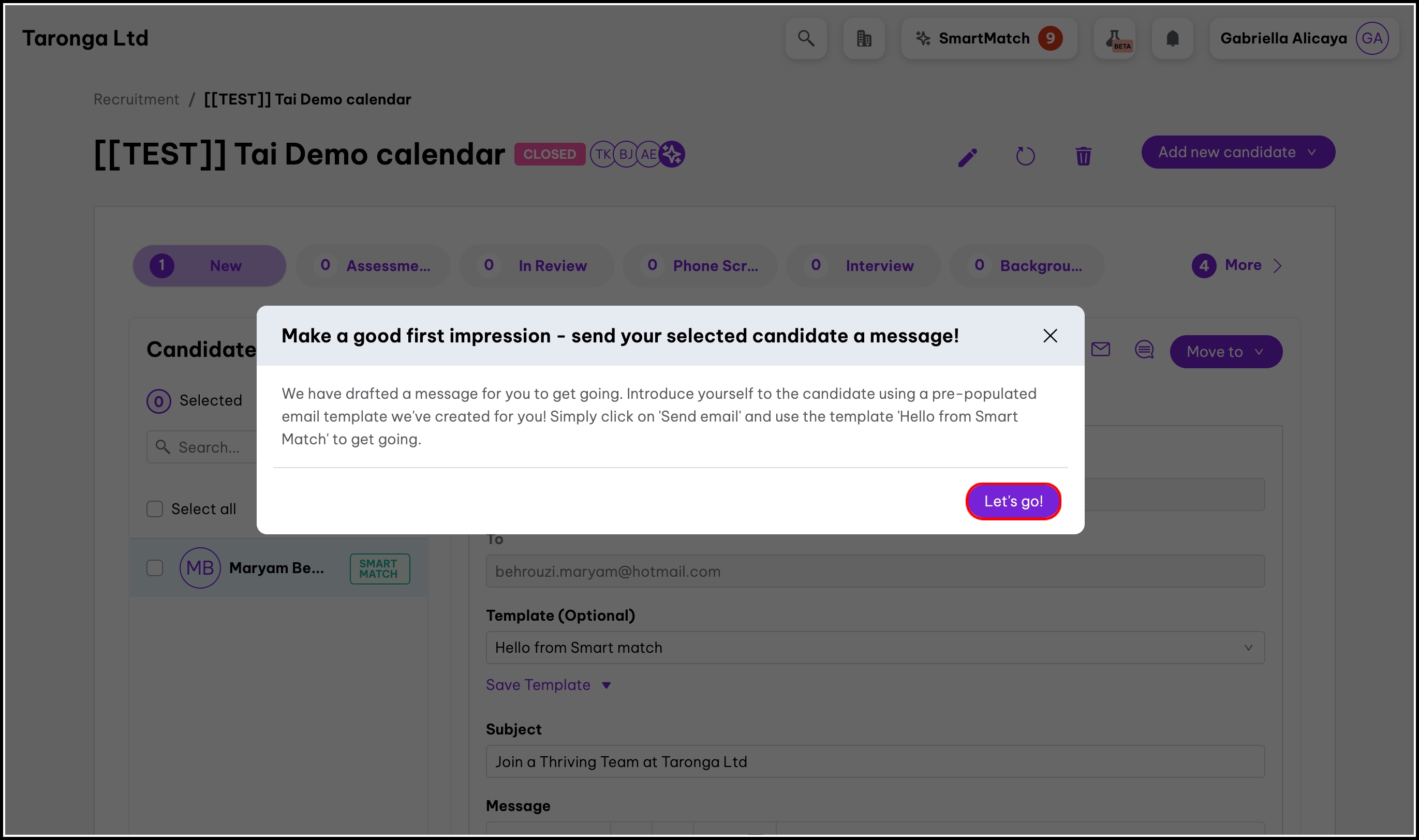Check the Maryam Be... candidate checkbox

point(155,568)
